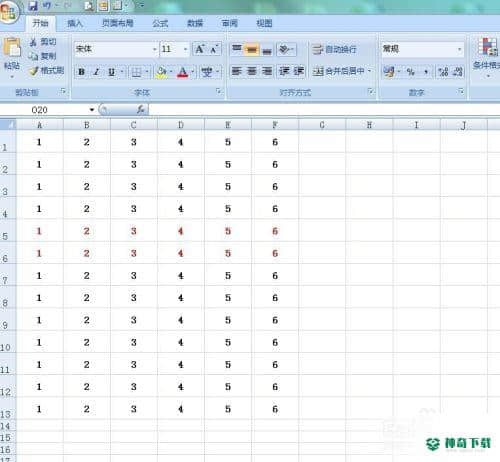The image size is (500, 462).
Task: Toggle Italic formatting button
Action: 97,72
